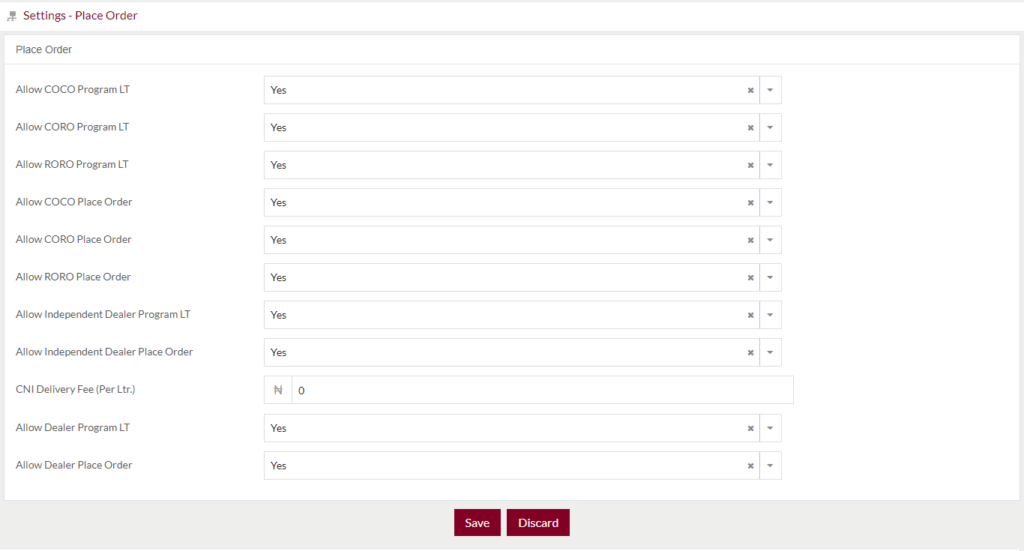This screenshot has height=551, width=1024.
Task: Open the Allow CORO Place Order dropdown arrow
Action: click(x=770, y=240)
